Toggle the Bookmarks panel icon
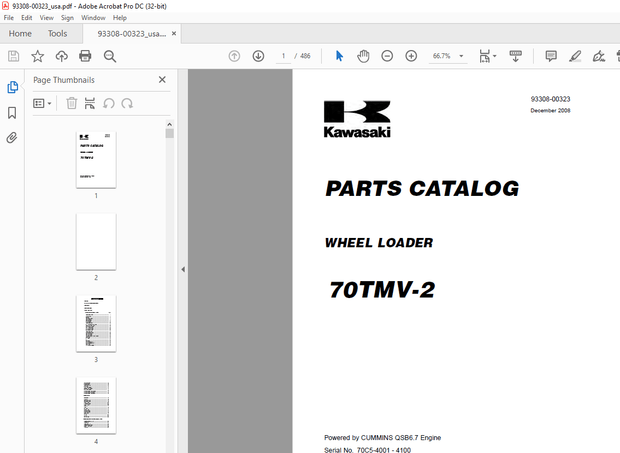This screenshot has height=453, width=620. pyautogui.click(x=12, y=112)
